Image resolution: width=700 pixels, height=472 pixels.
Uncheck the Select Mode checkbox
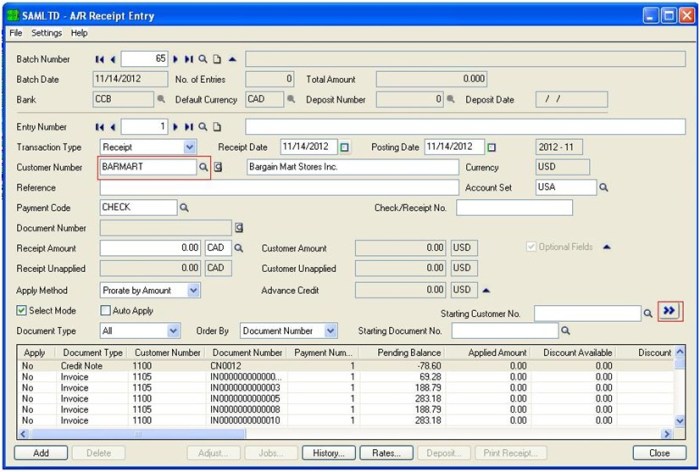click(x=22, y=311)
